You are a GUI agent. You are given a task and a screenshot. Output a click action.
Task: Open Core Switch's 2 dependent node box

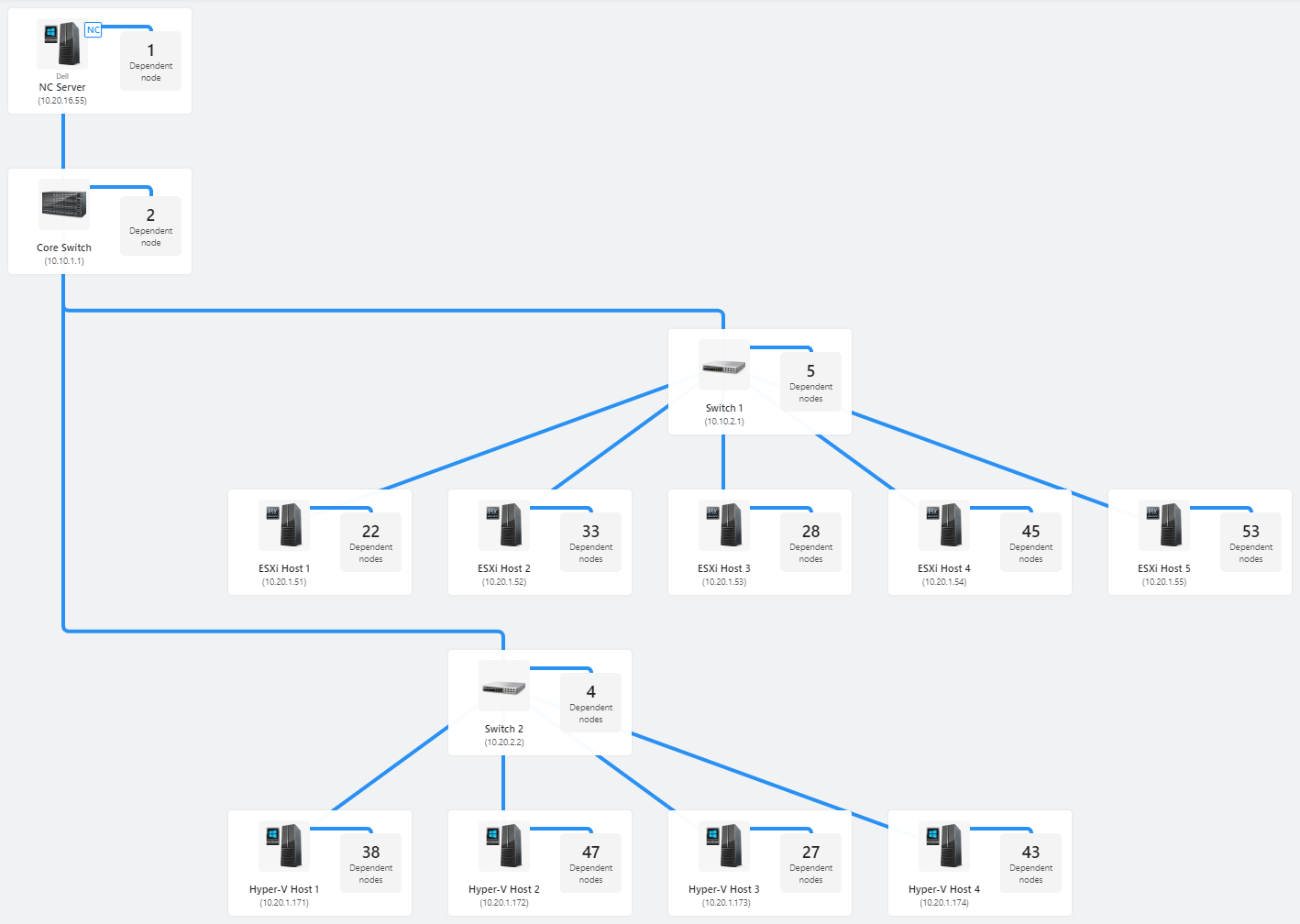click(x=150, y=225)
